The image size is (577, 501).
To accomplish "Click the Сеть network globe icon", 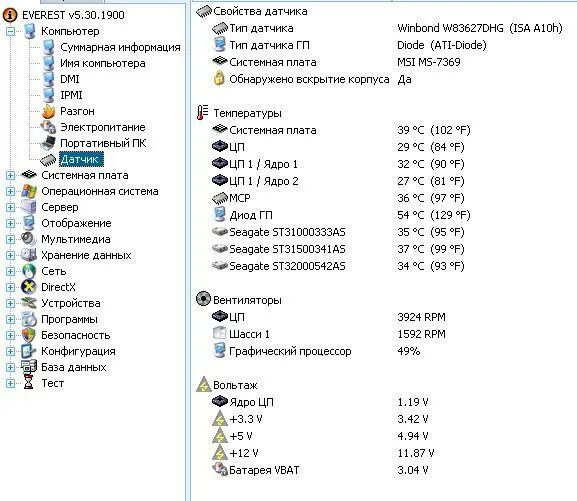I will point(29,271).
